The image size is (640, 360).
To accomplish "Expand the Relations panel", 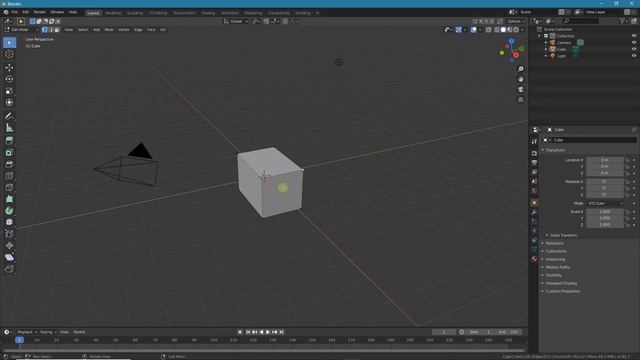I will [x=554, y=243].
